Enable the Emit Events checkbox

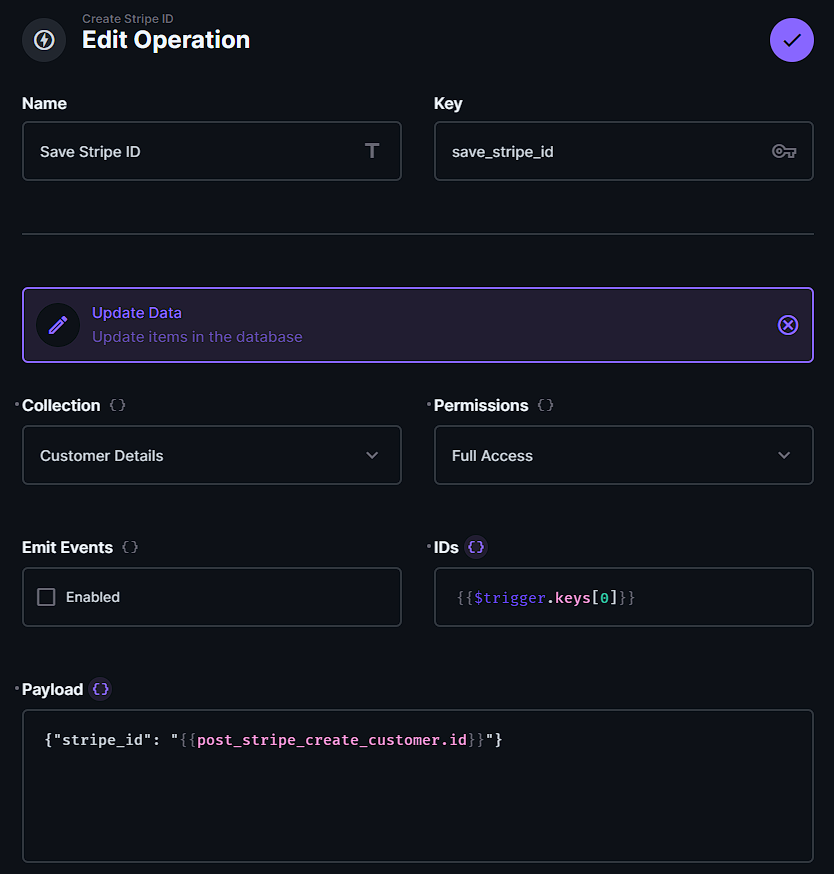(x=46, y=597)
